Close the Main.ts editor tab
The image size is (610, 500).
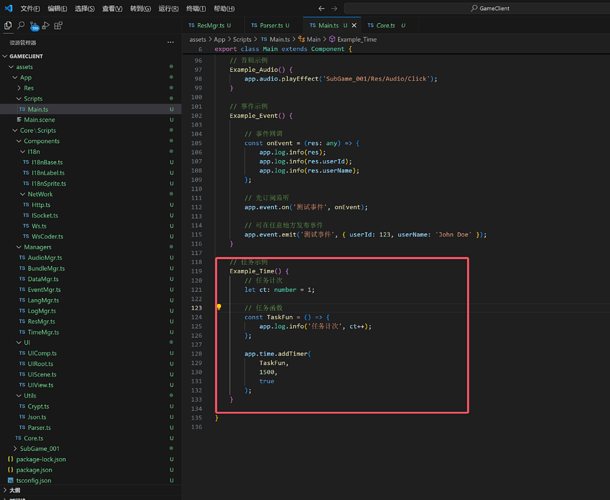pos(354,25)
